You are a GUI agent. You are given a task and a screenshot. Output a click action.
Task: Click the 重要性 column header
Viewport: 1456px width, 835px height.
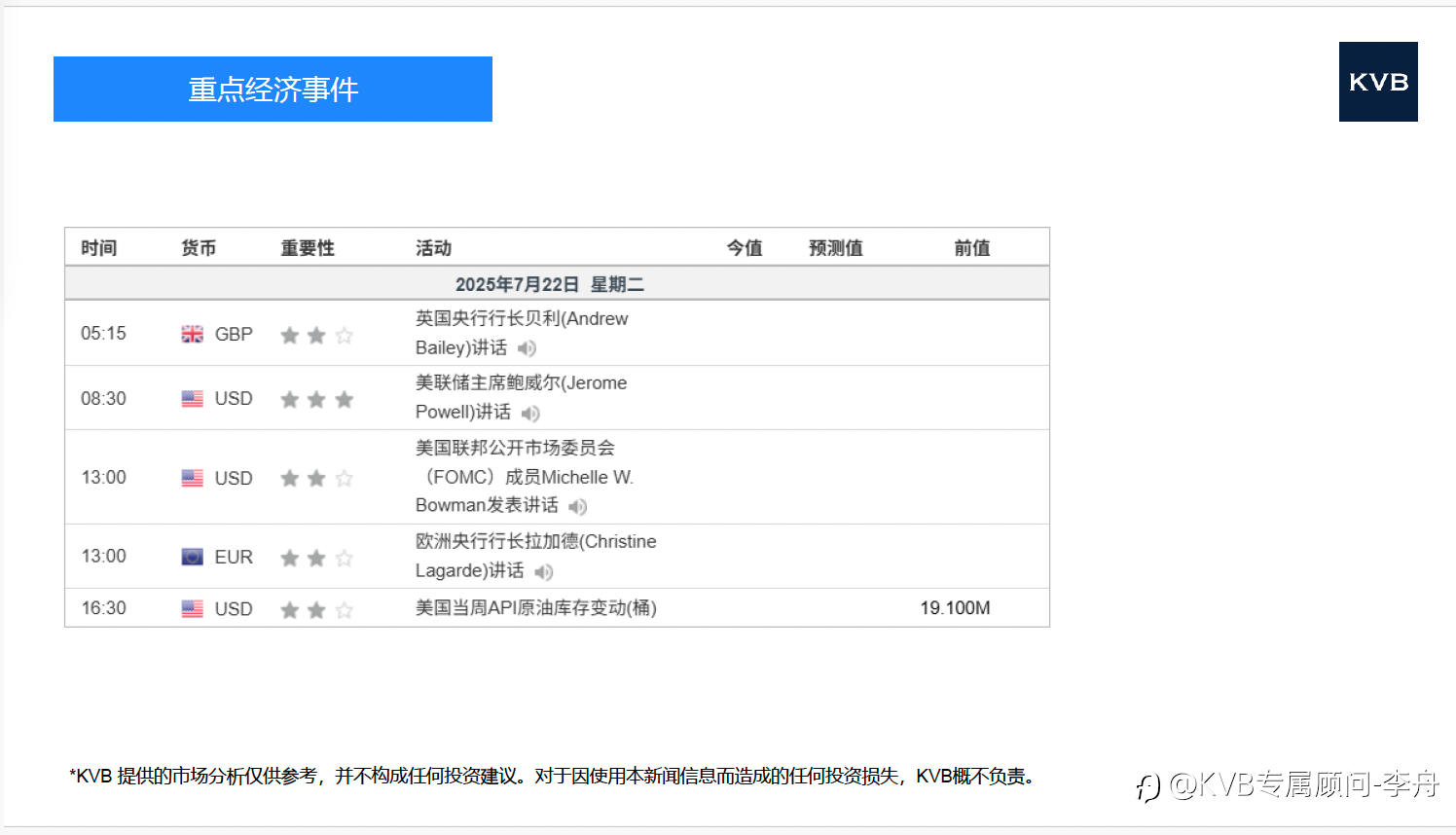[308, 248]
